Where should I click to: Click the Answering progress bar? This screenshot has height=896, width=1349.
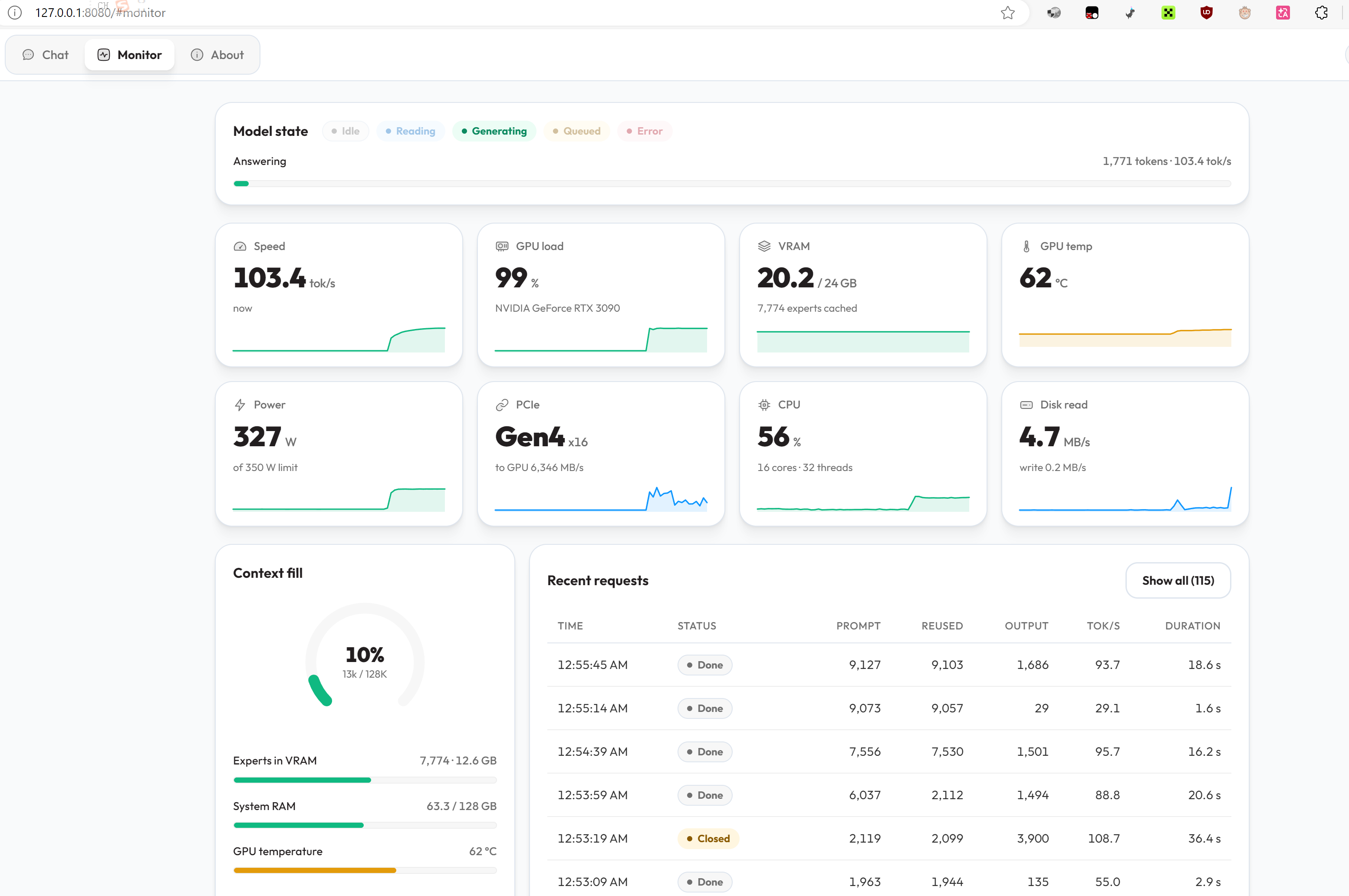[732, 184]
